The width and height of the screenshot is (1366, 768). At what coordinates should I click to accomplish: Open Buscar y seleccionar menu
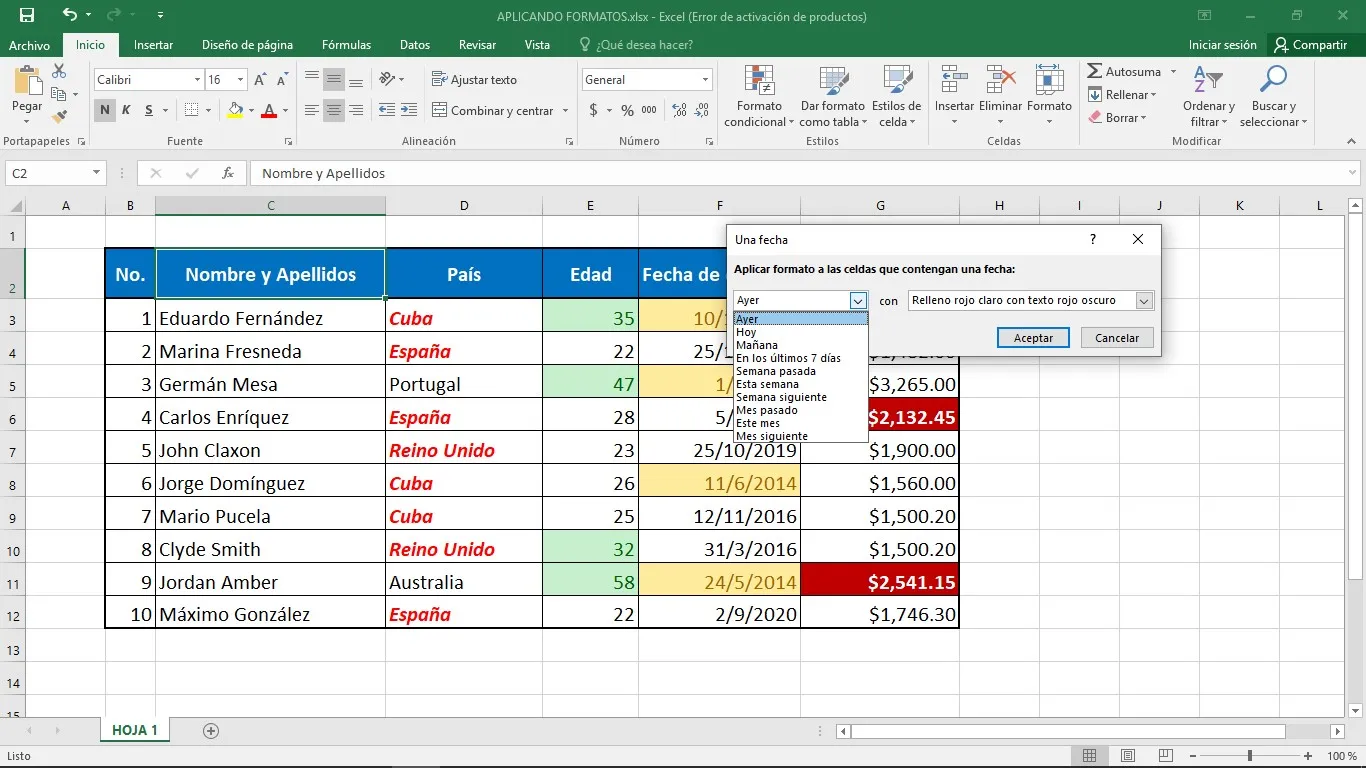point(1273,96)
